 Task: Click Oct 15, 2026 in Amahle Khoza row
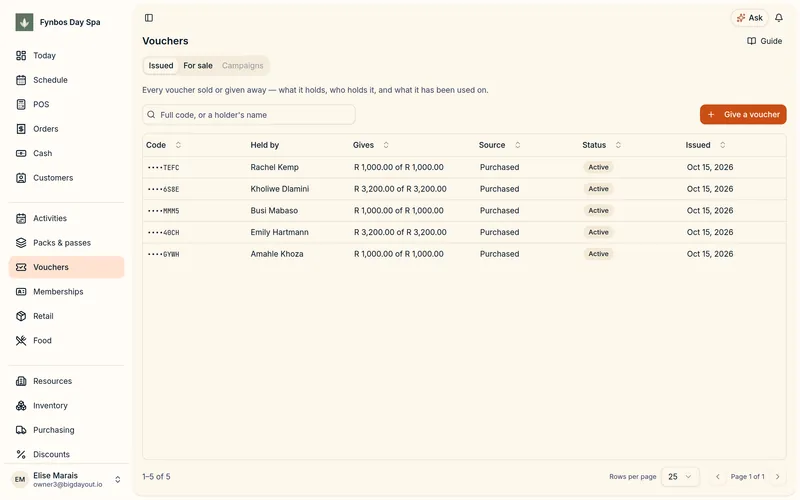point(710,254)
